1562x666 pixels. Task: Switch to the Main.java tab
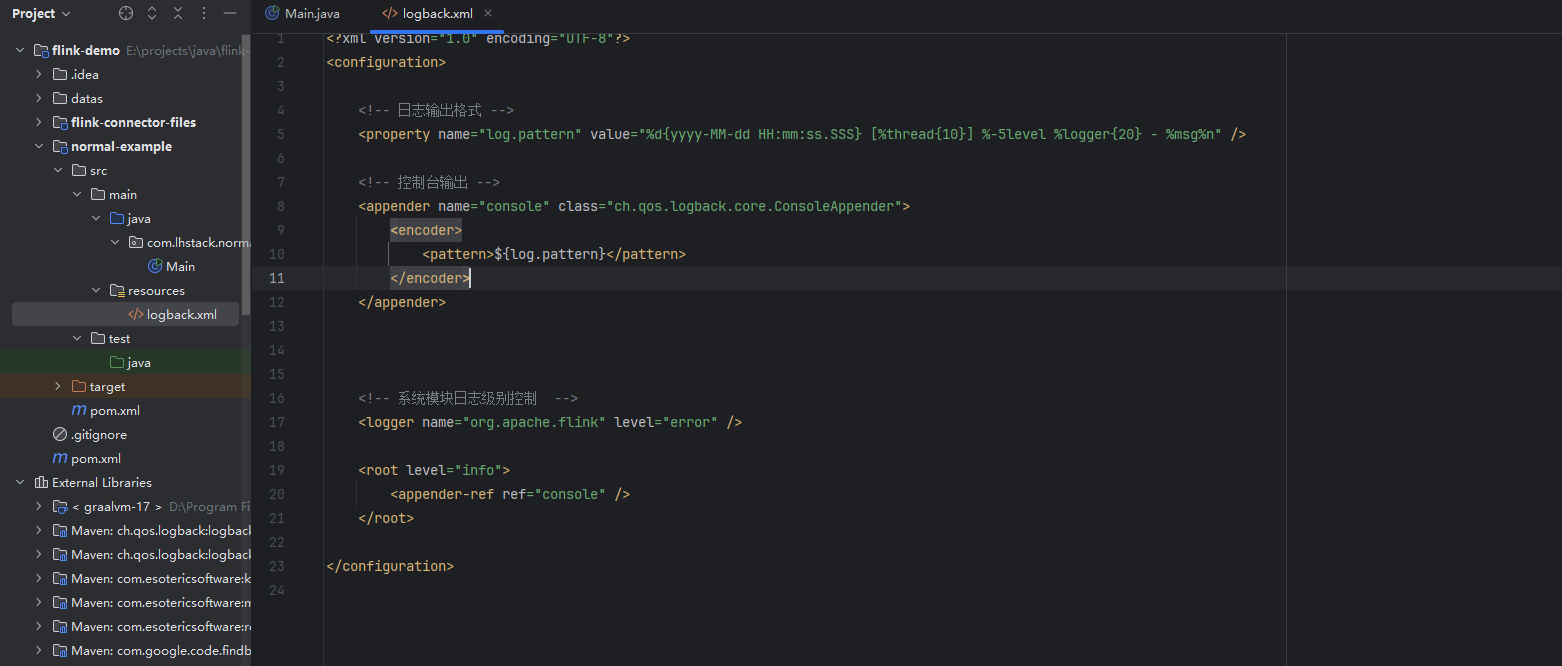click(x=302, y=14)
